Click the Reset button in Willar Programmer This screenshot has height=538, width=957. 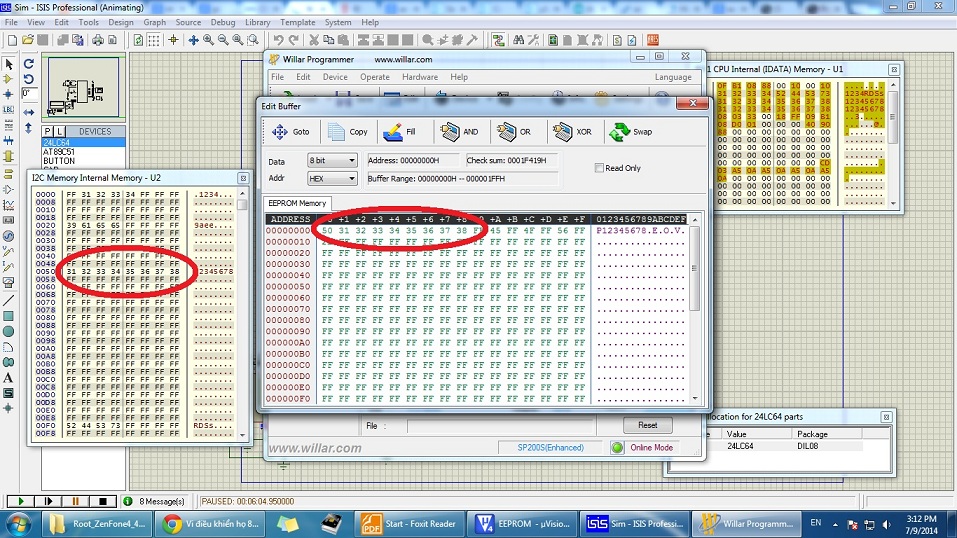coord(648,425)
